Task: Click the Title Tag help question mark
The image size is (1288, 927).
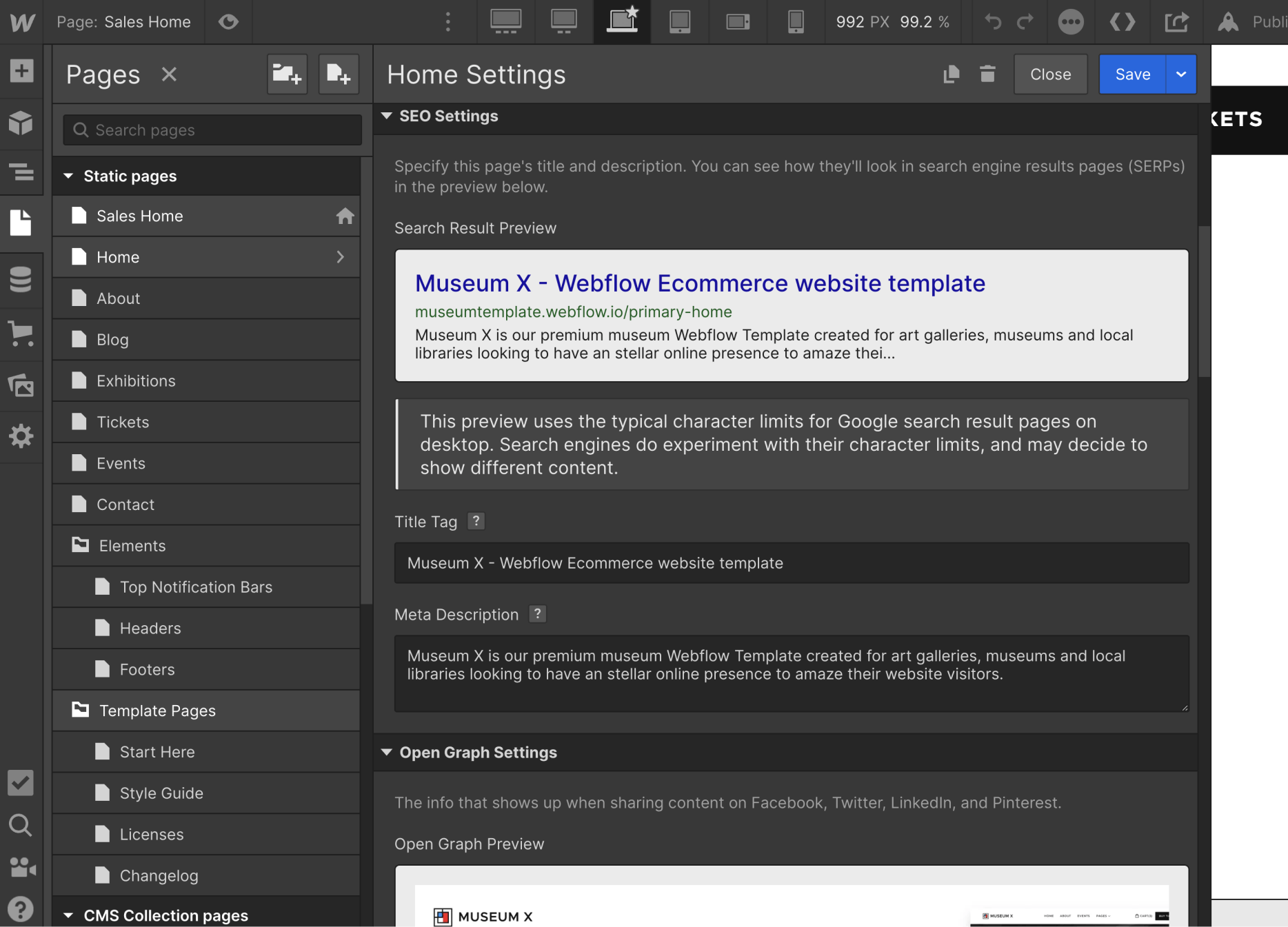Action: point(476,521)
